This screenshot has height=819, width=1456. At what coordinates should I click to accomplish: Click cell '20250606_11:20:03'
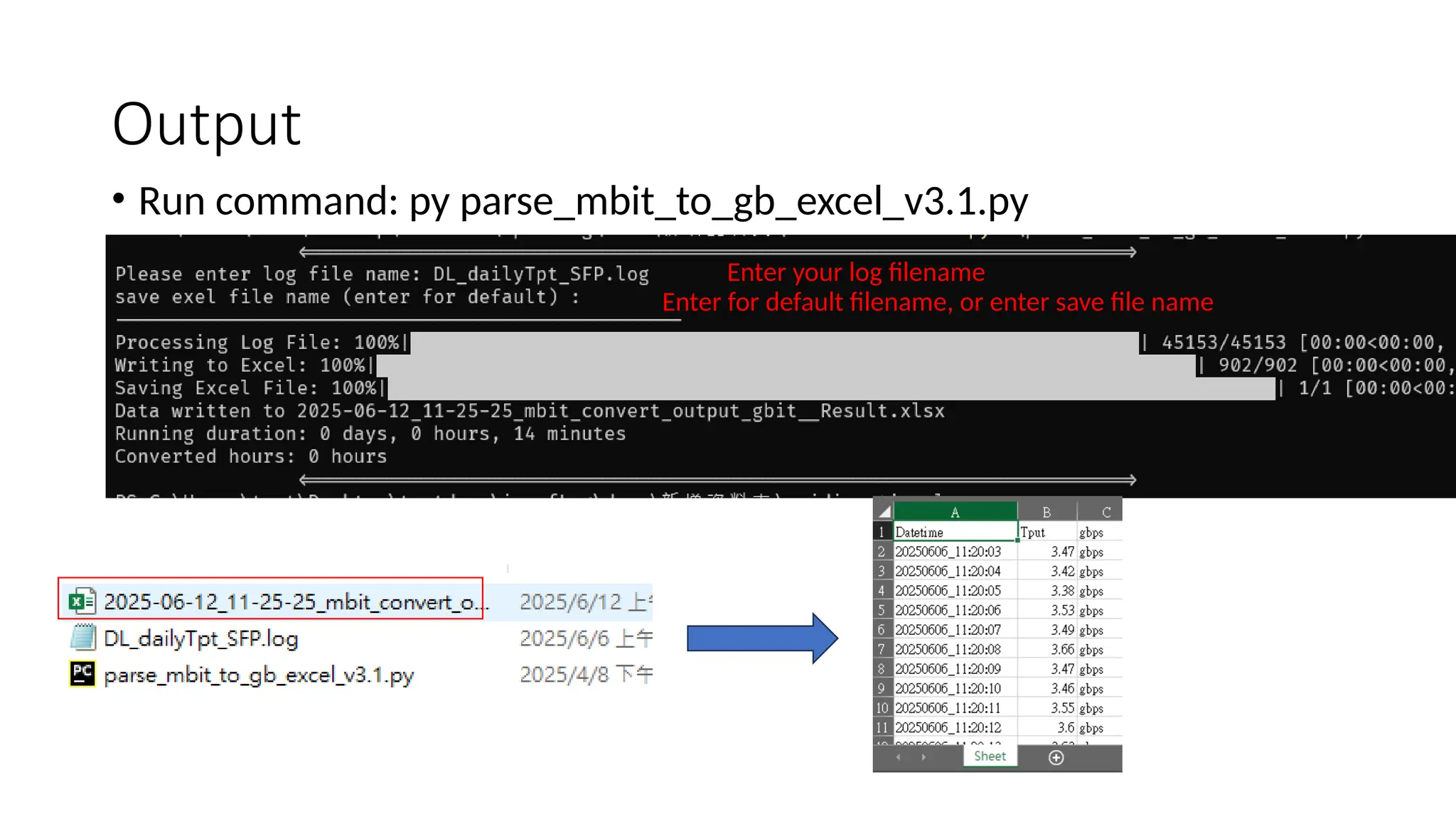(955, 552)
